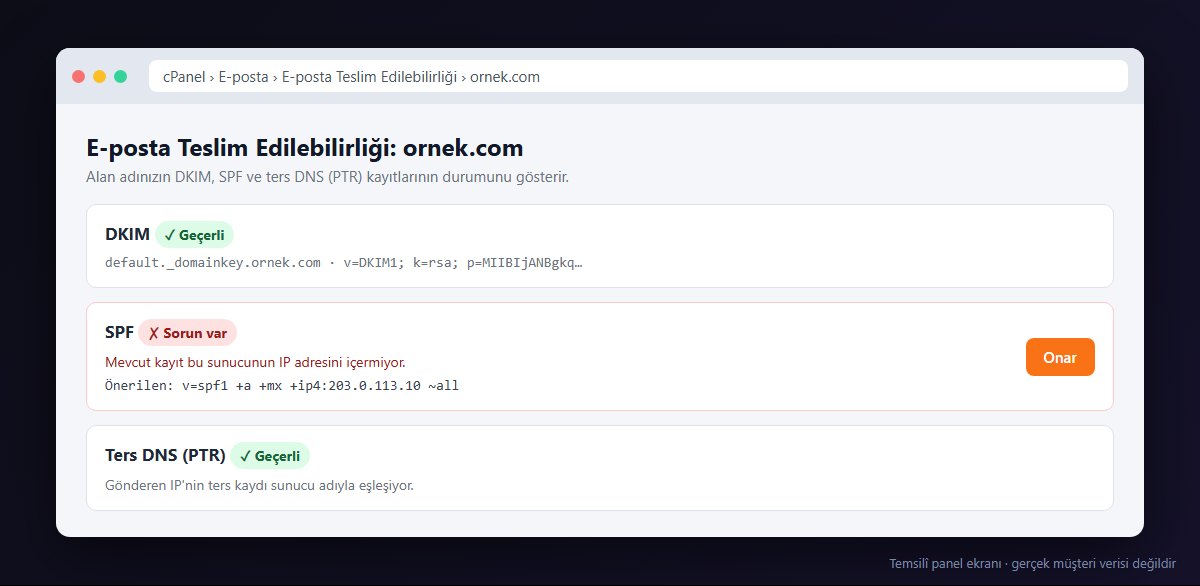Image resolution: width=1200 pixels, height=586 pixels.
Task: Click the yellow minimize window dot
Action: point(100,76)
